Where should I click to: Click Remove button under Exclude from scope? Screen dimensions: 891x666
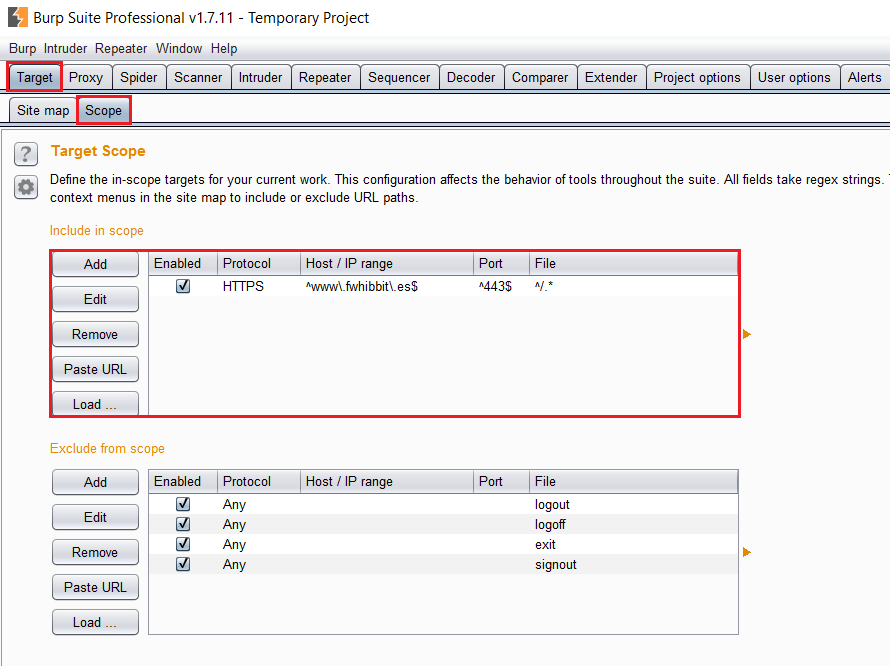[x=95, y=552]
